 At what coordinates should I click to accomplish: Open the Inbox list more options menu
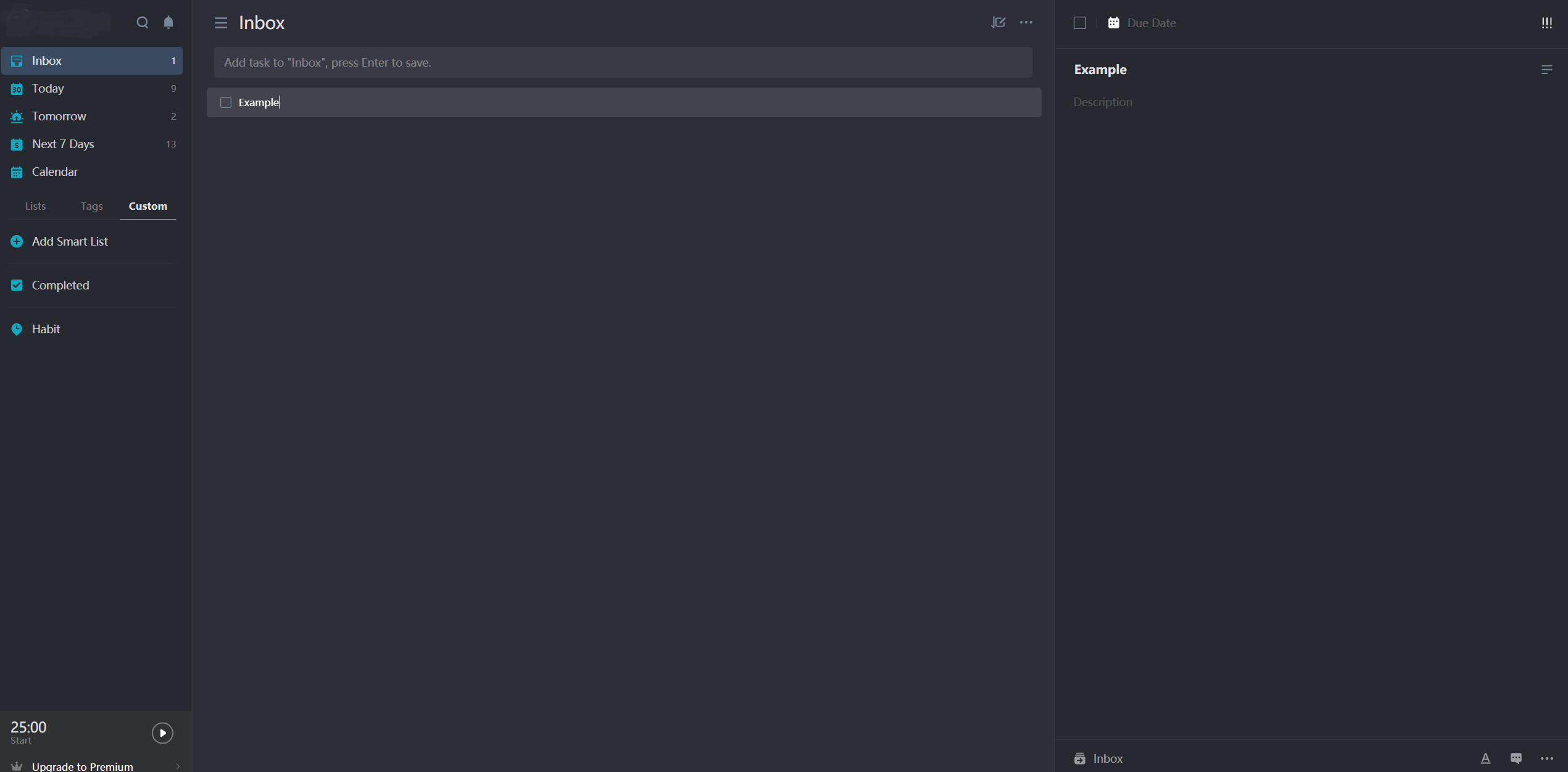click(x=1026, y=22)
